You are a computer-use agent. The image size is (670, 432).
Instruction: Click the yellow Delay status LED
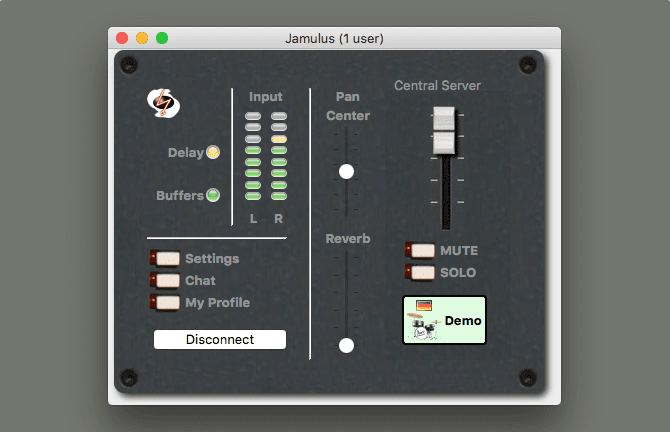(213, 153)
